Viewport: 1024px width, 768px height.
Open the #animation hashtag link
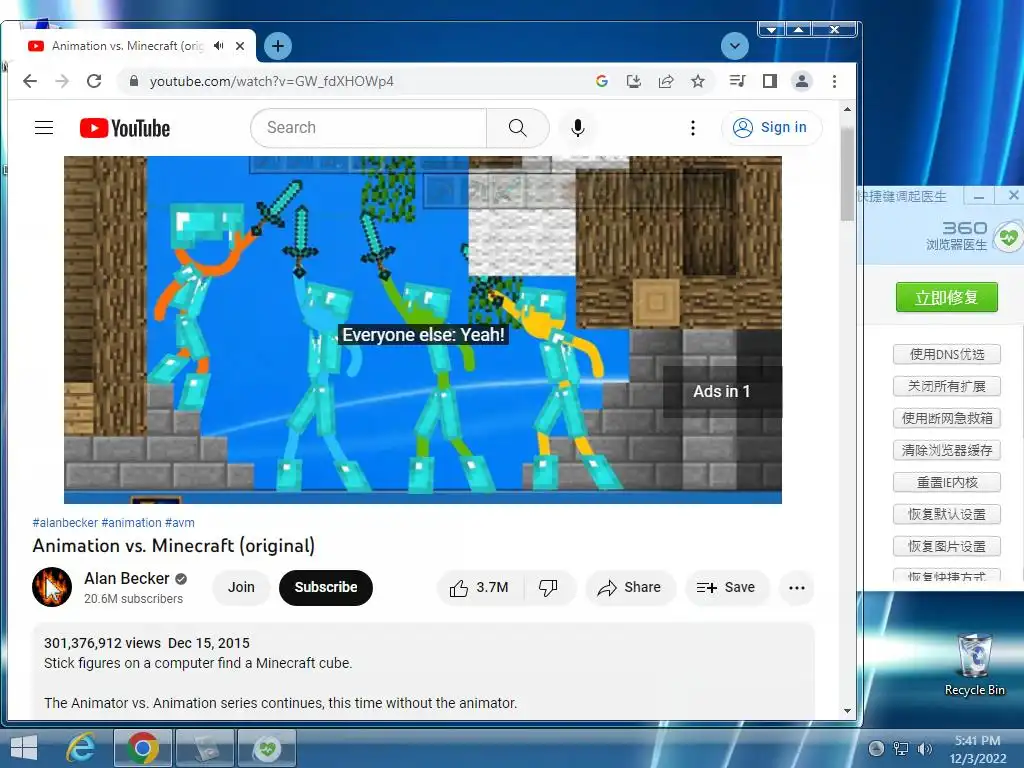[131, 522]
